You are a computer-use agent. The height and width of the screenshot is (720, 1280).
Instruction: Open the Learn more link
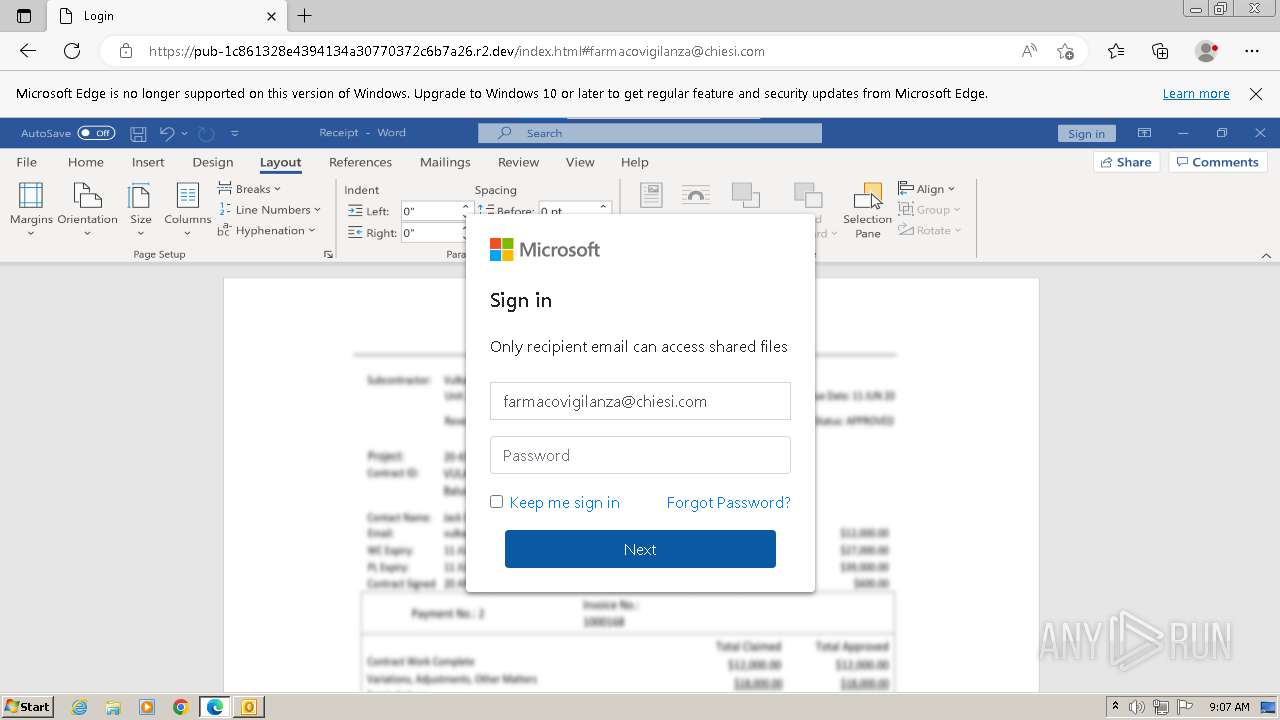click(1196, 94)
